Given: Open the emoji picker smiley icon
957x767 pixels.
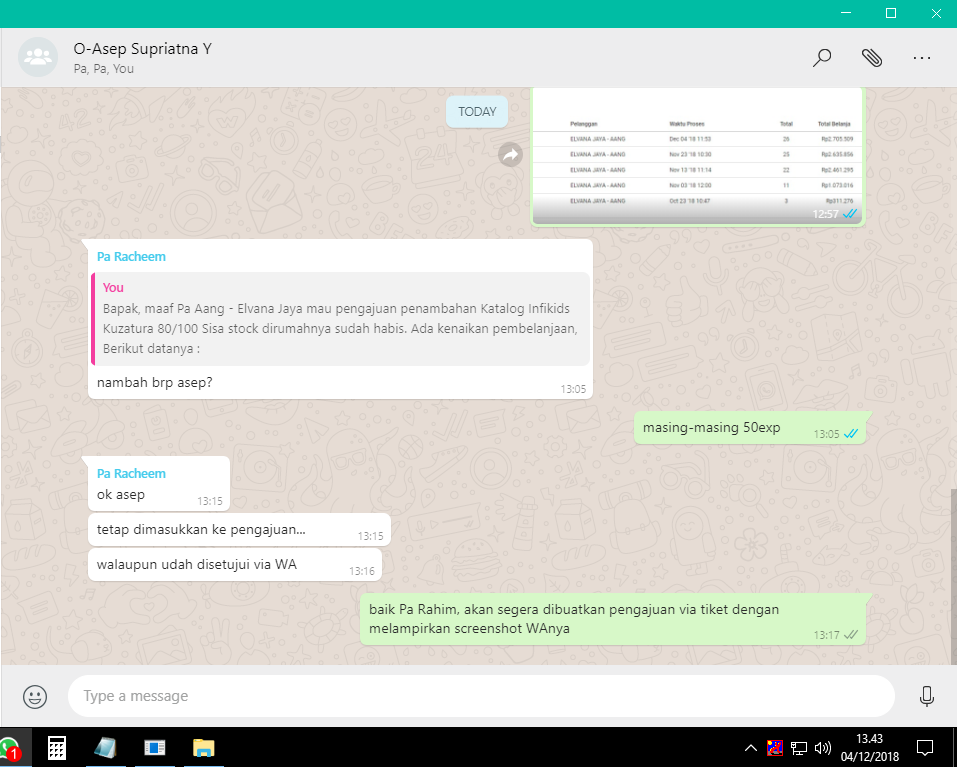Looking at the screenshot, I should click(x=35, y=696).
